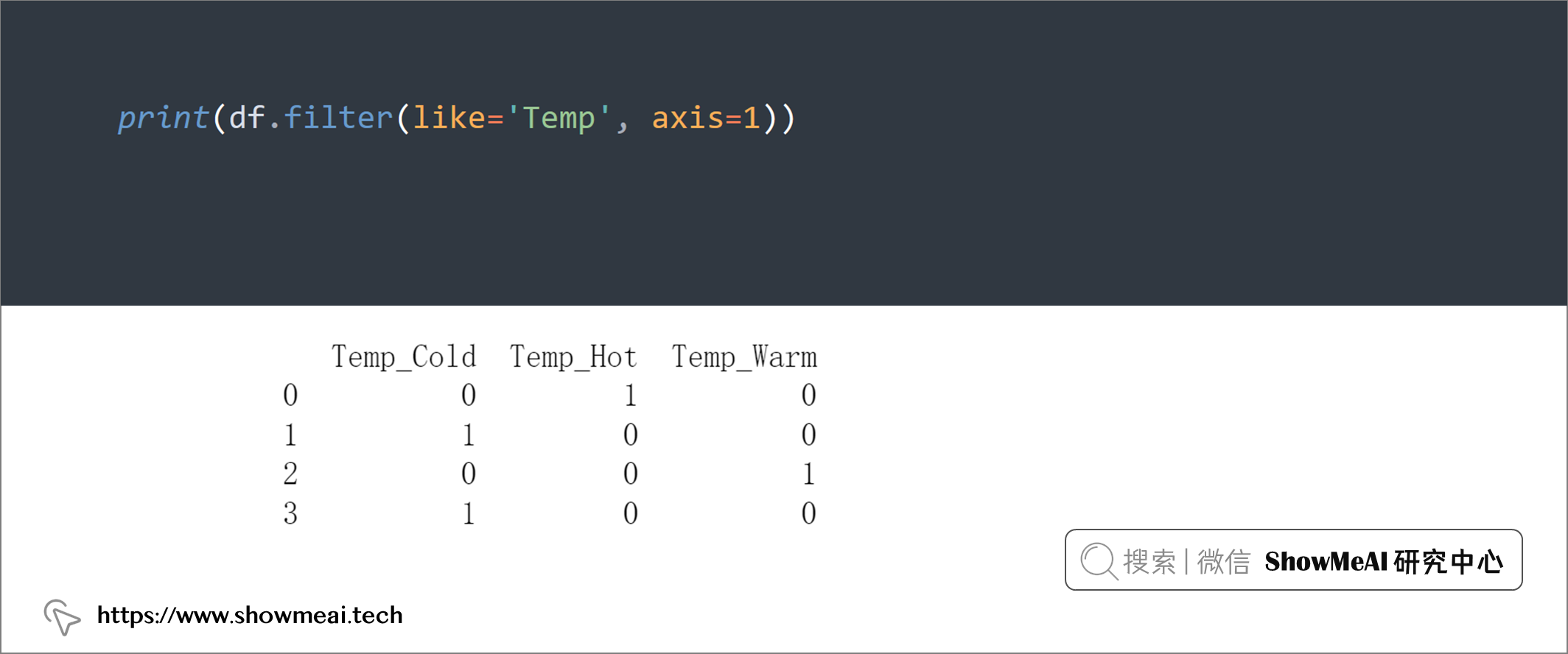Select the Temp_Warm column header
1568x654 pixels.
pos(744,357)
